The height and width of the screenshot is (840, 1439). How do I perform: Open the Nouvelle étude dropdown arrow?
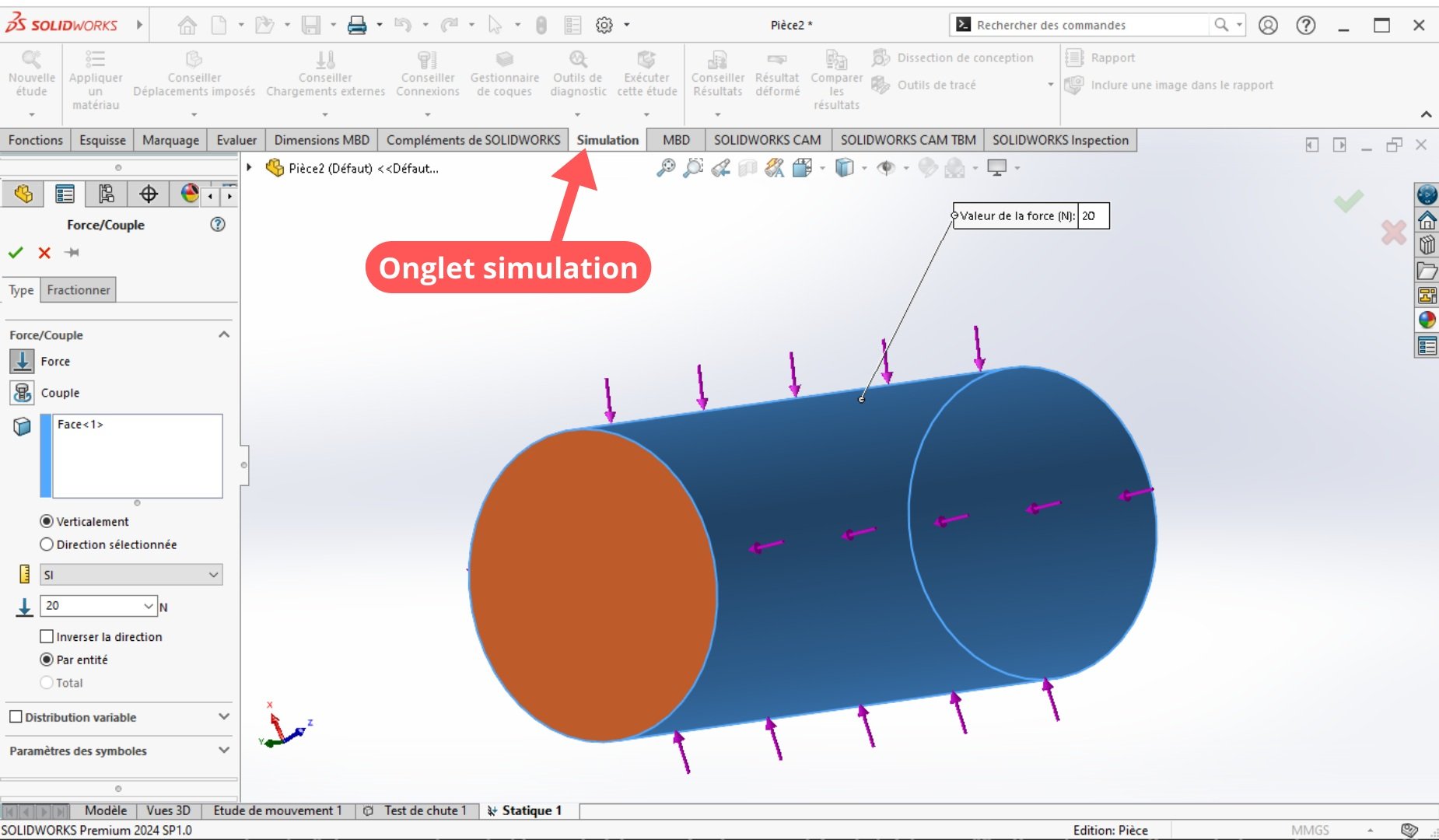[32, 114]
